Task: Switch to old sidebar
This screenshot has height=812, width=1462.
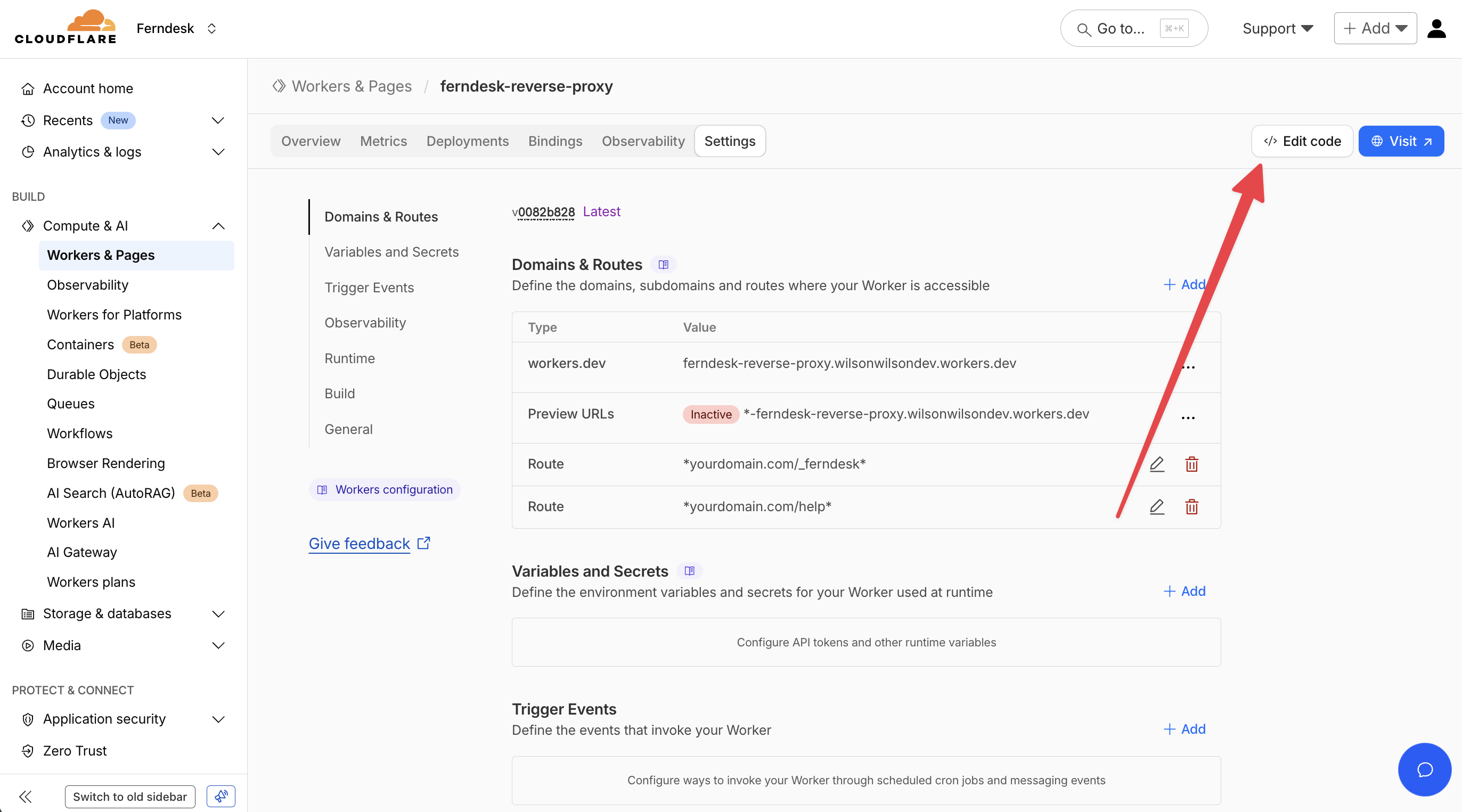Action: pyautogui.click(x=130, y=797)
